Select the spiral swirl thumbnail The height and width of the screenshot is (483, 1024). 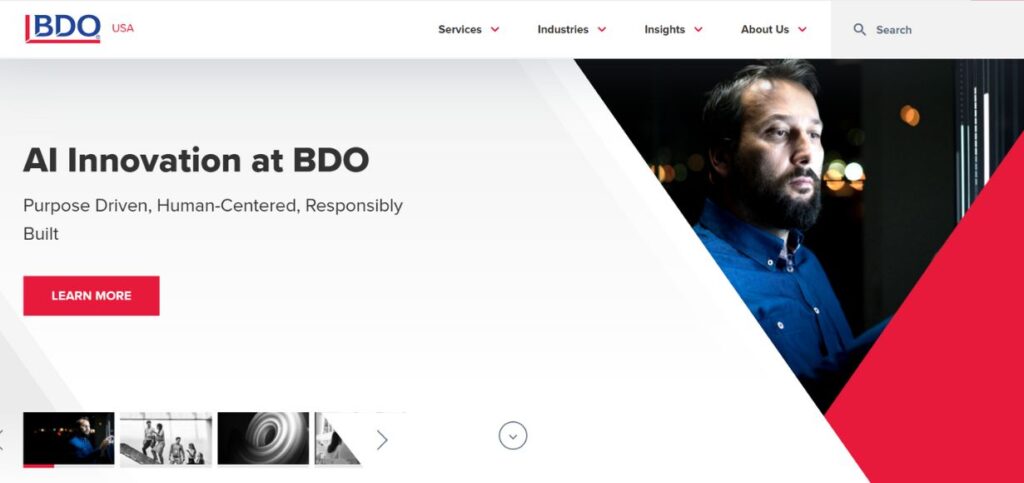[x=263, y=439]
